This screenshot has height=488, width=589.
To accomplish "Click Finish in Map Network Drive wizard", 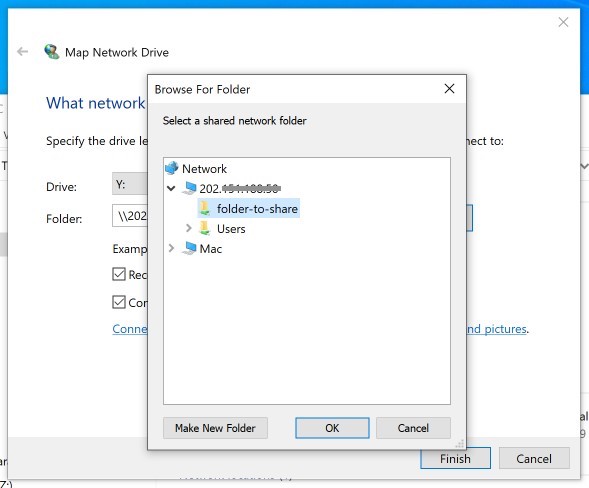I will click(x=455, y=458).
